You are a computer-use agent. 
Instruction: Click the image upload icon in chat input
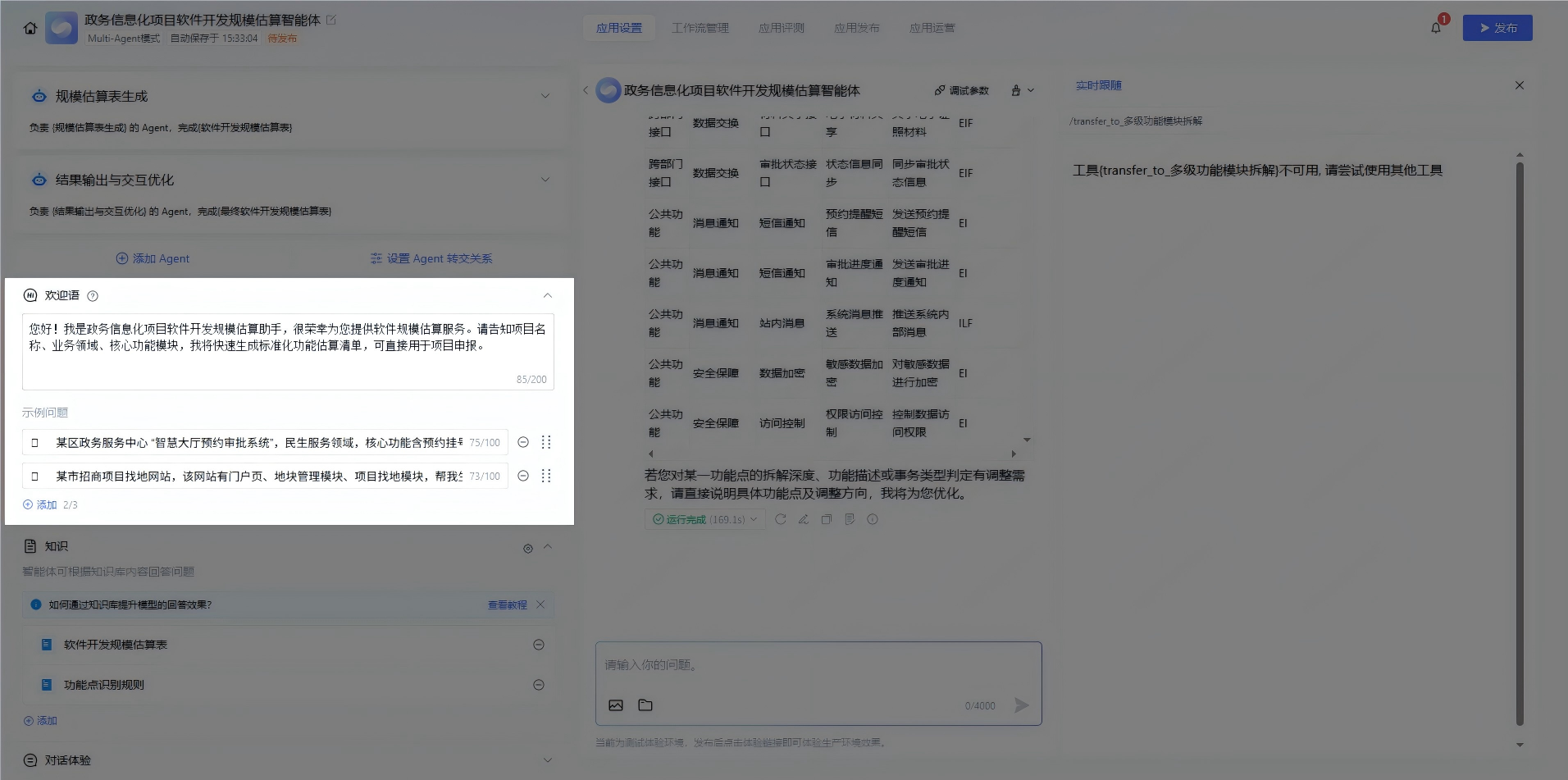tap(616, 705)
